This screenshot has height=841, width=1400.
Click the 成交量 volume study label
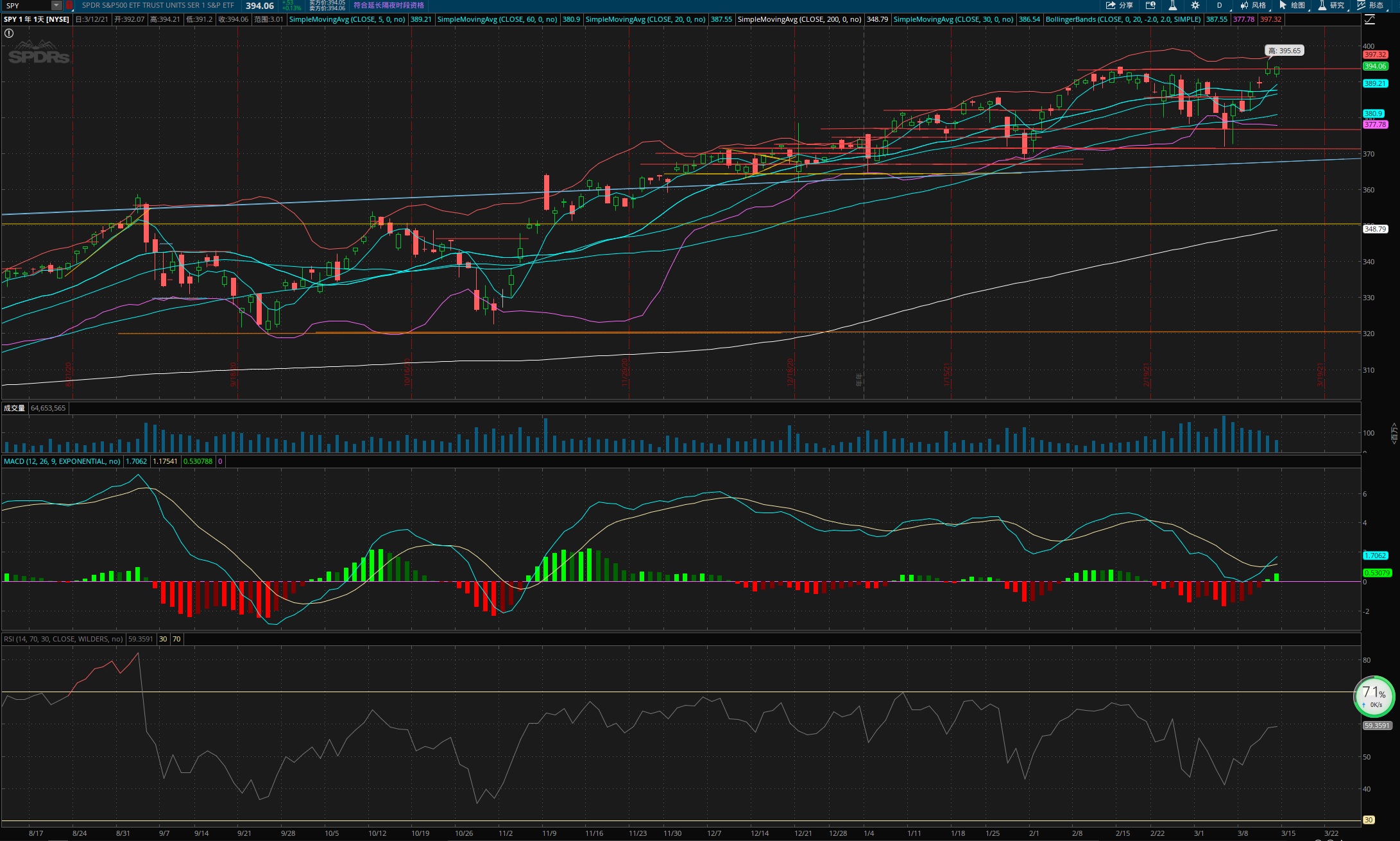[14, 408]
